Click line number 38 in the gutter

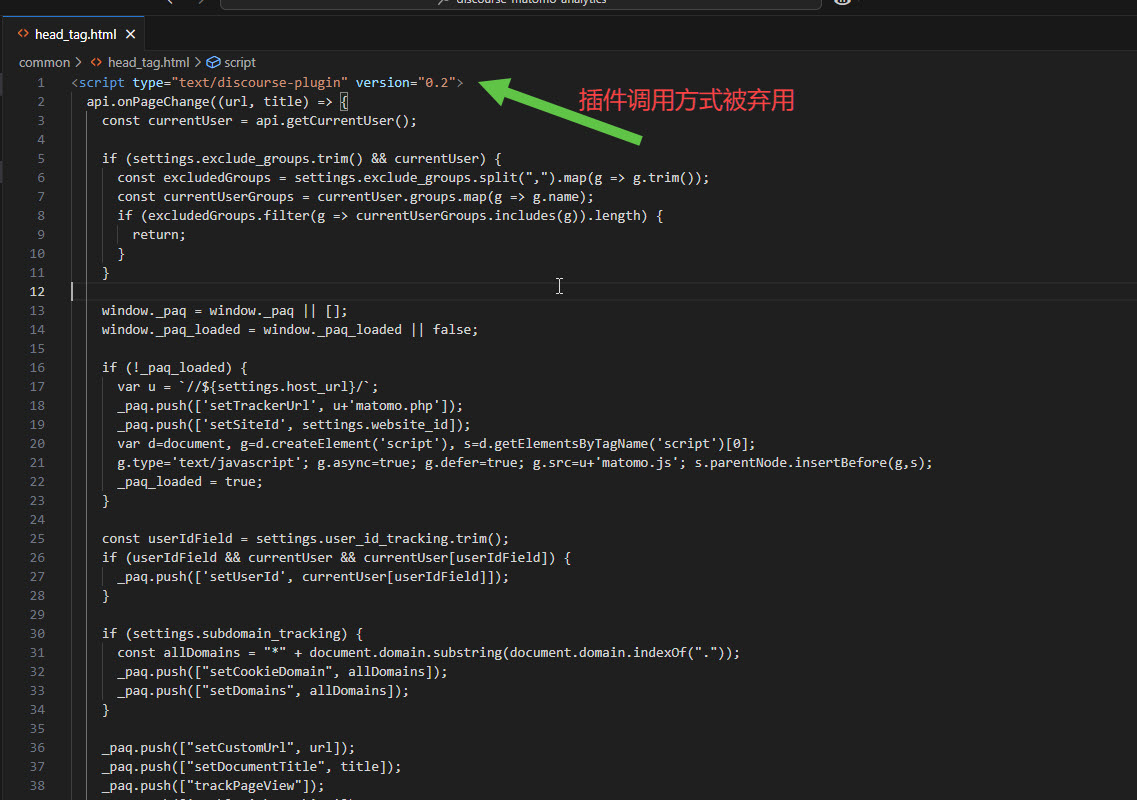pos(37,785)
